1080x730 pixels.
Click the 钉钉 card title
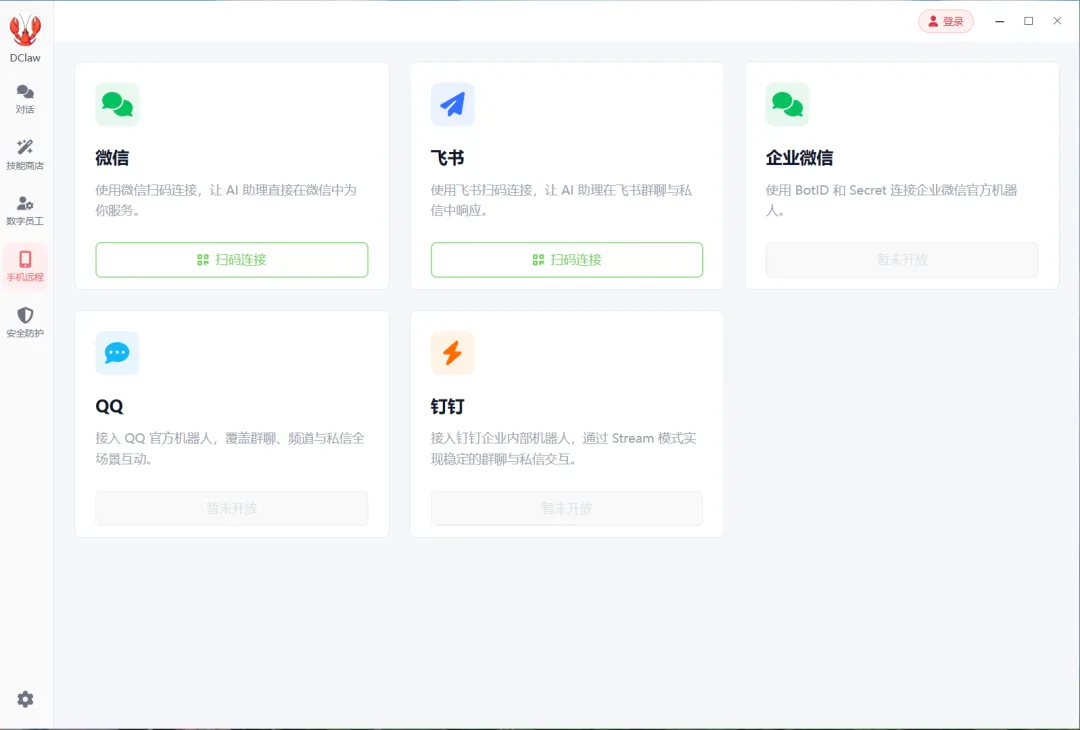tap(447, 406)
